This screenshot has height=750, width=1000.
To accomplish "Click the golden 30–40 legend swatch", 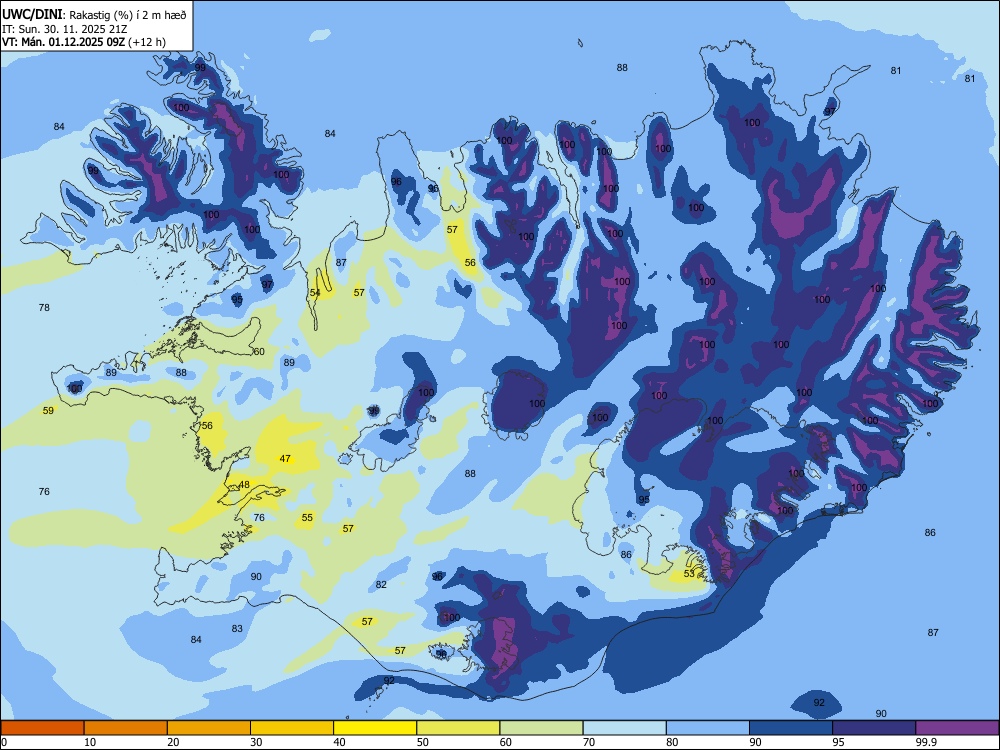I will tap(292, 728).
